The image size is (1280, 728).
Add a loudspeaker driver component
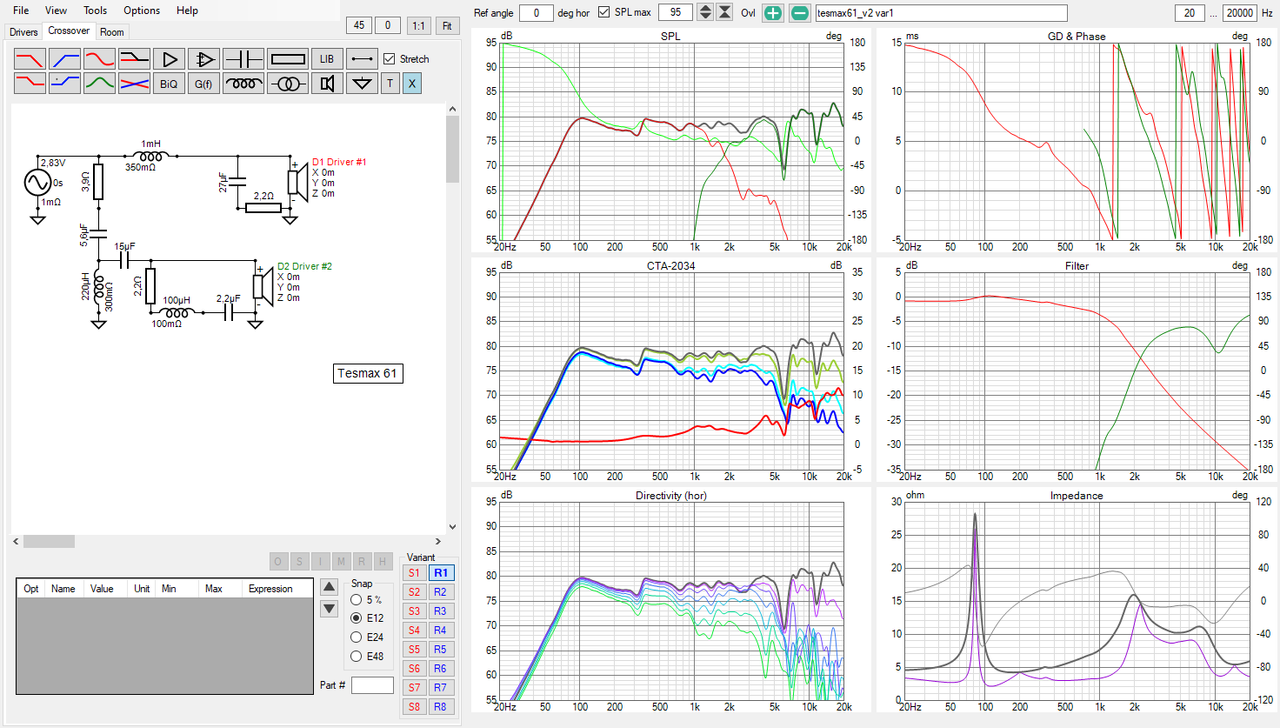point(327,84)
